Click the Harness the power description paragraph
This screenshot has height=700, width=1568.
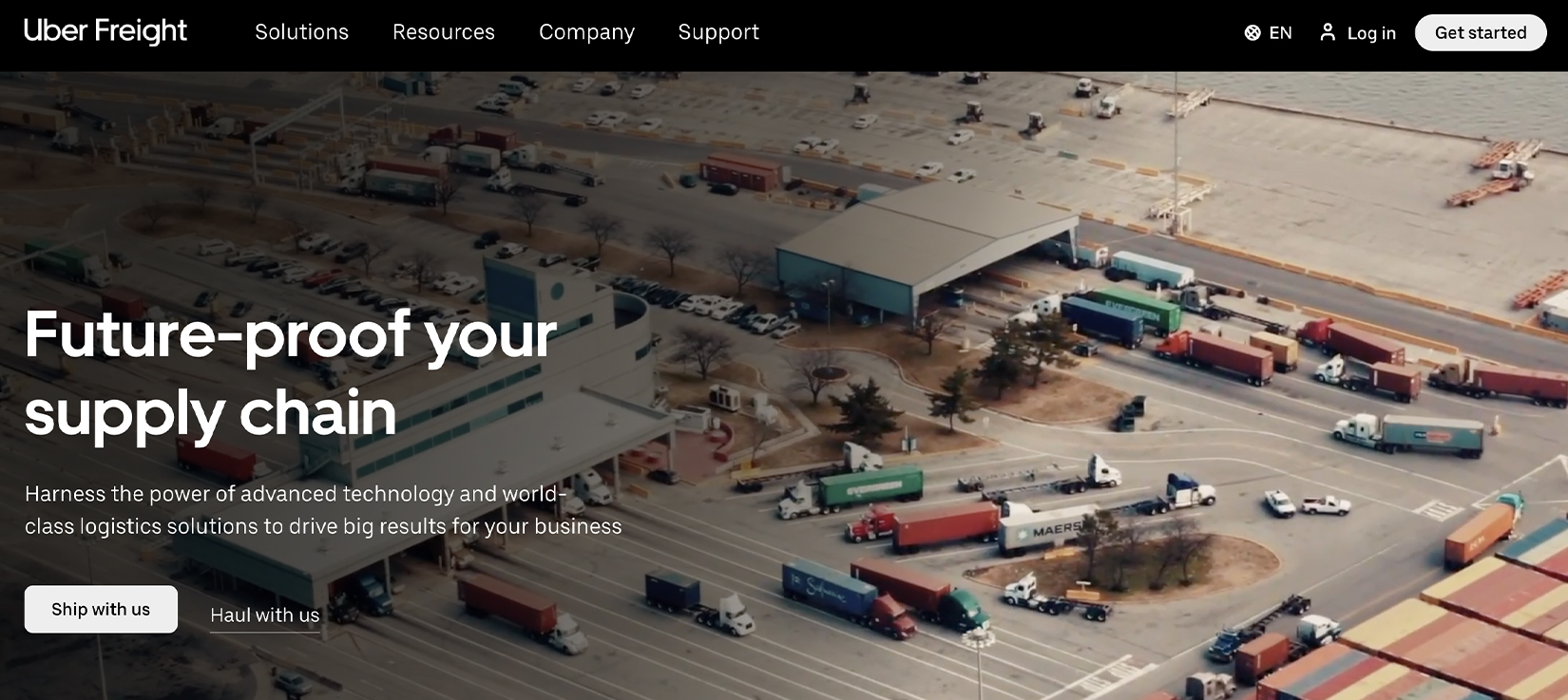(x=323, y=510)
